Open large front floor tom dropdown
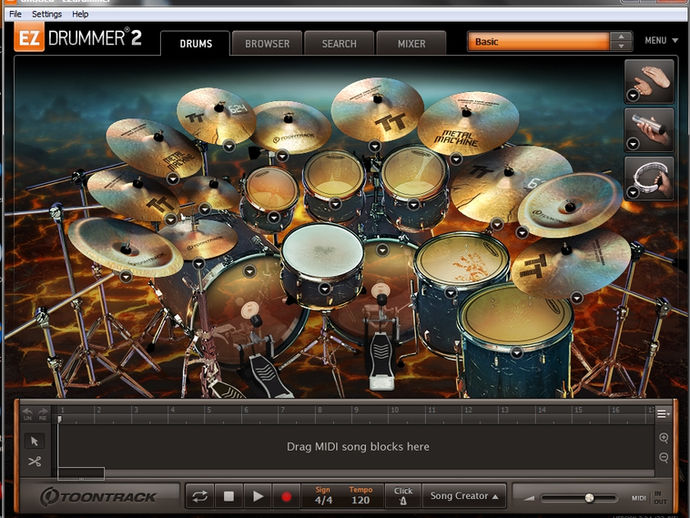This screenshot has height=518, width=690. click(517, 353)
